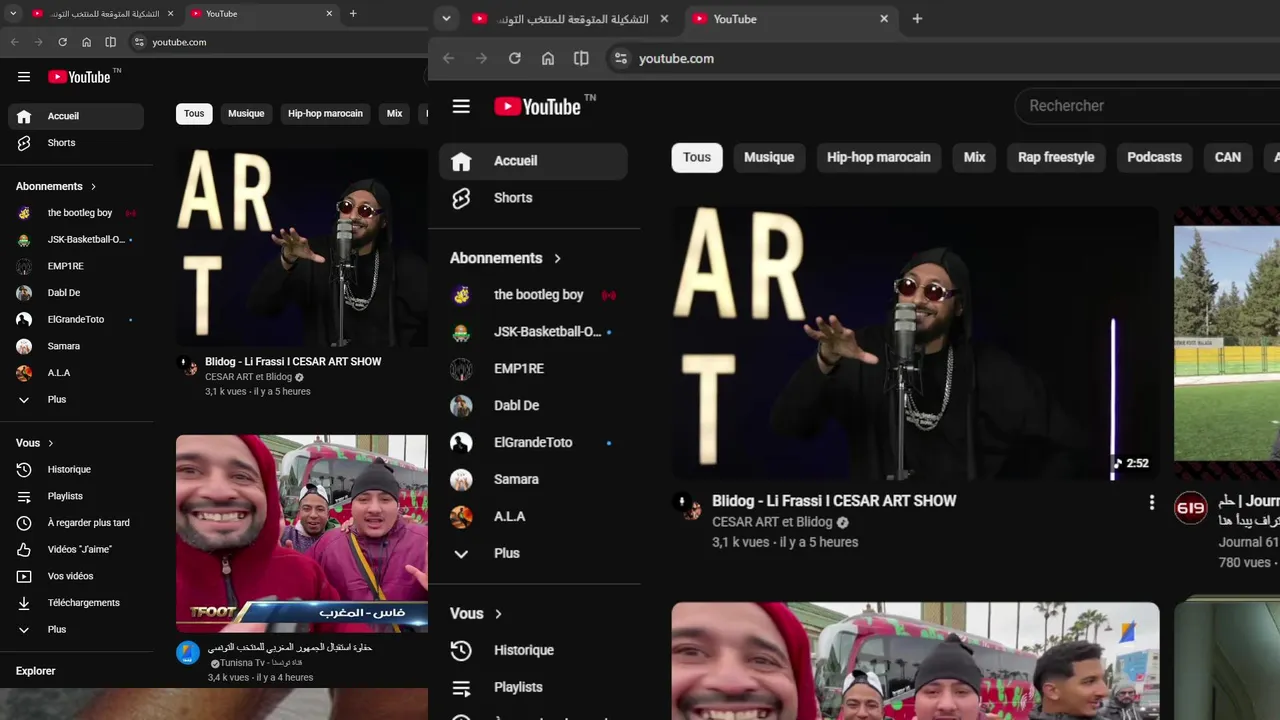1280x720 pixels.
Task: Open new tab in front window
Action: point(917,18)
